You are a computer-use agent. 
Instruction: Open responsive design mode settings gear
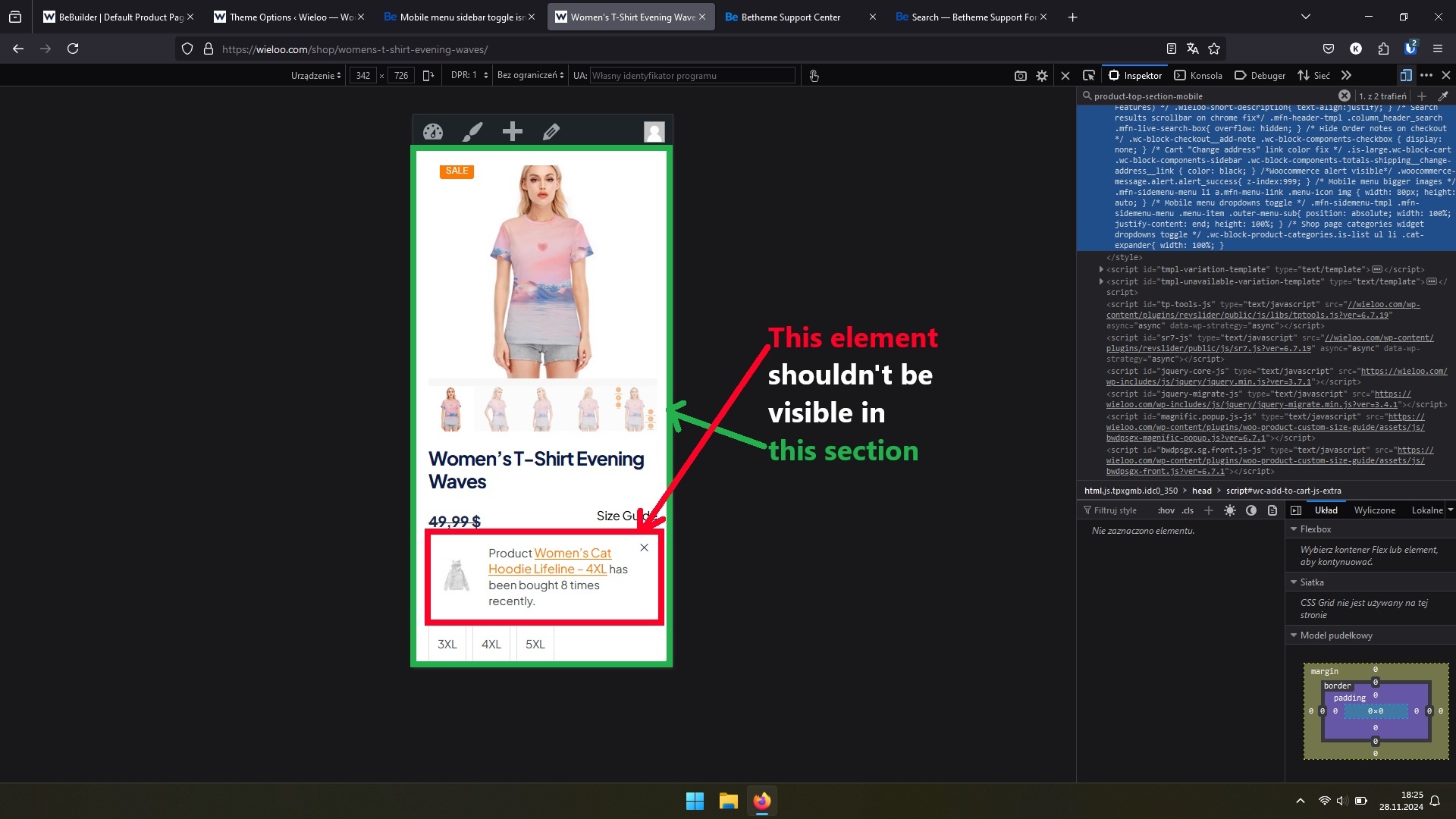tap(1042, 75)
